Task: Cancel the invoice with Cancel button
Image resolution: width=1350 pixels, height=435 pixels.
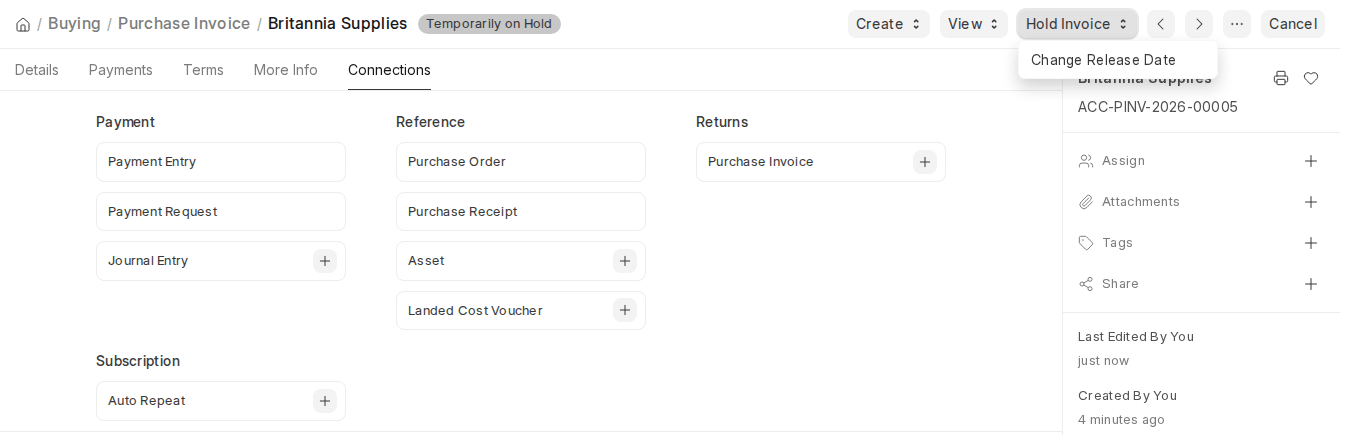Action: tap(1293, 24)
